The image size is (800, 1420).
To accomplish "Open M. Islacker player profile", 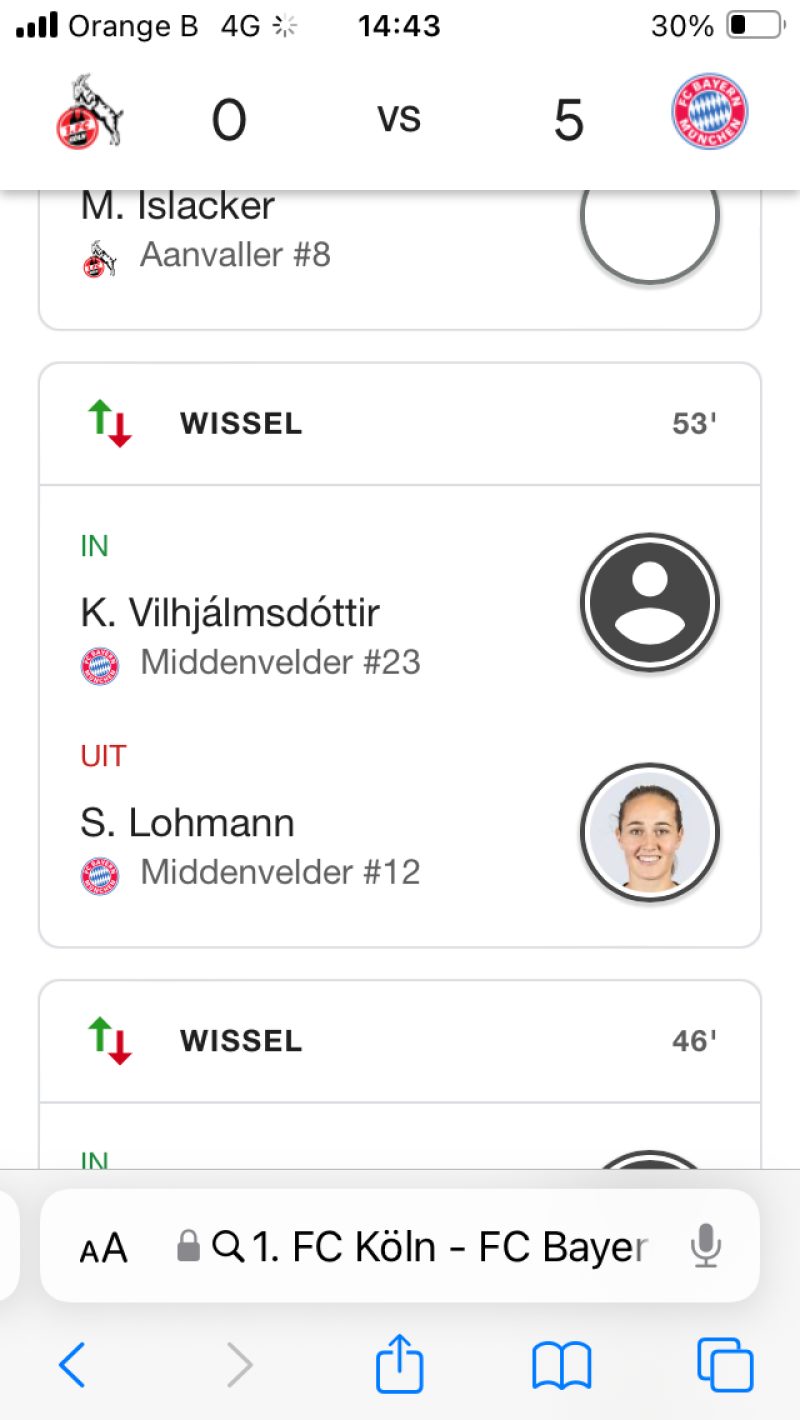I will tap(178, 206).
